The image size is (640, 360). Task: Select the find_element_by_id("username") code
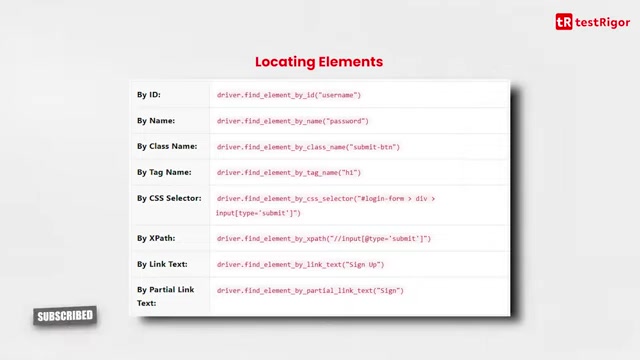[x=289, y=95]
